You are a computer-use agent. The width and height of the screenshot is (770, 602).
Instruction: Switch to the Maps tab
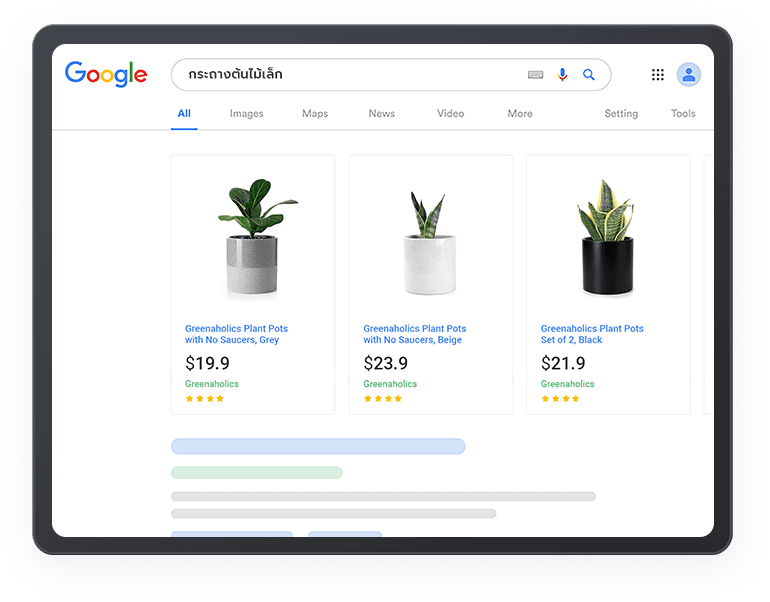315,114
